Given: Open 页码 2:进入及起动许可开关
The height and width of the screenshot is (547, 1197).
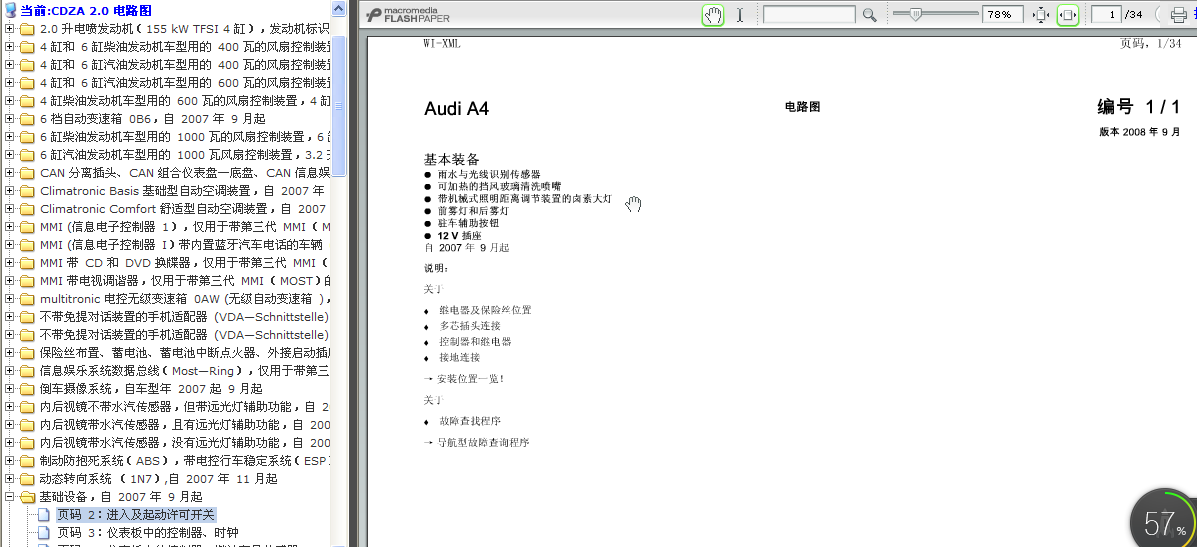Looking at the screenshot, I should (x=137, y=515).
